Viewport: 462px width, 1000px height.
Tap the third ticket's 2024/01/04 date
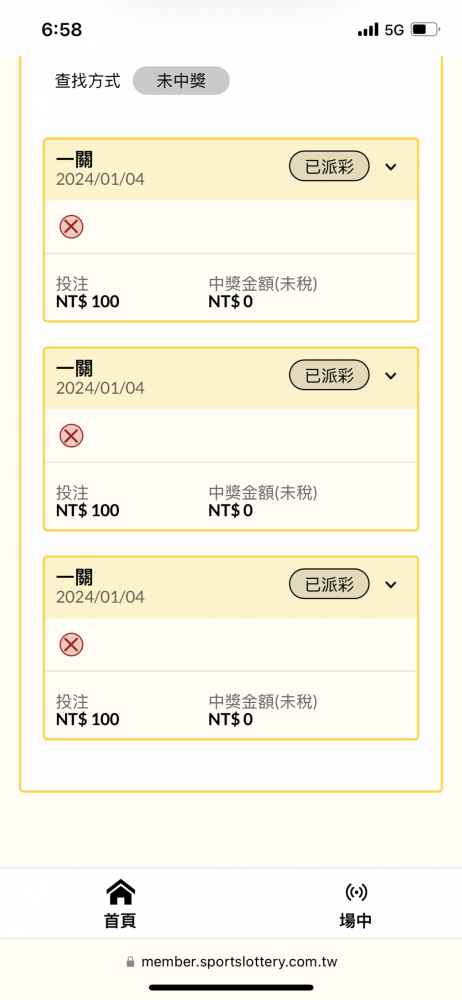[100, 597]
